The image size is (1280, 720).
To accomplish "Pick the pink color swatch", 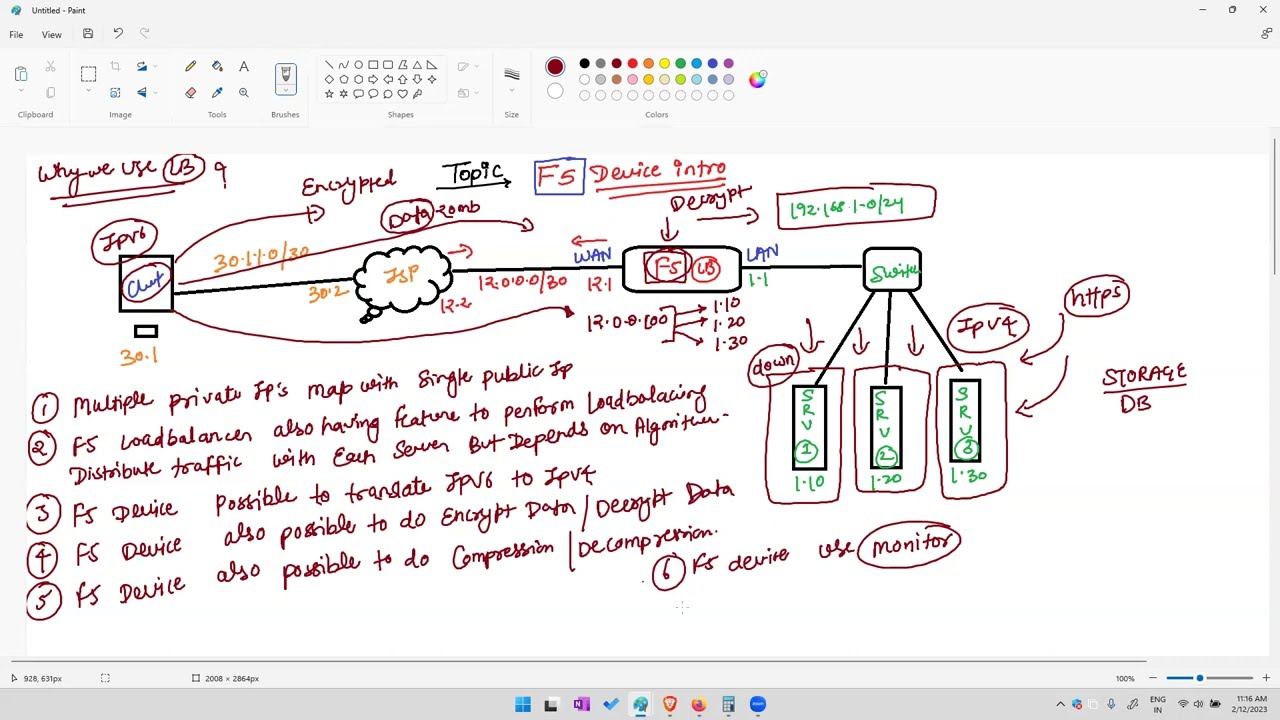I will (632, 80).
